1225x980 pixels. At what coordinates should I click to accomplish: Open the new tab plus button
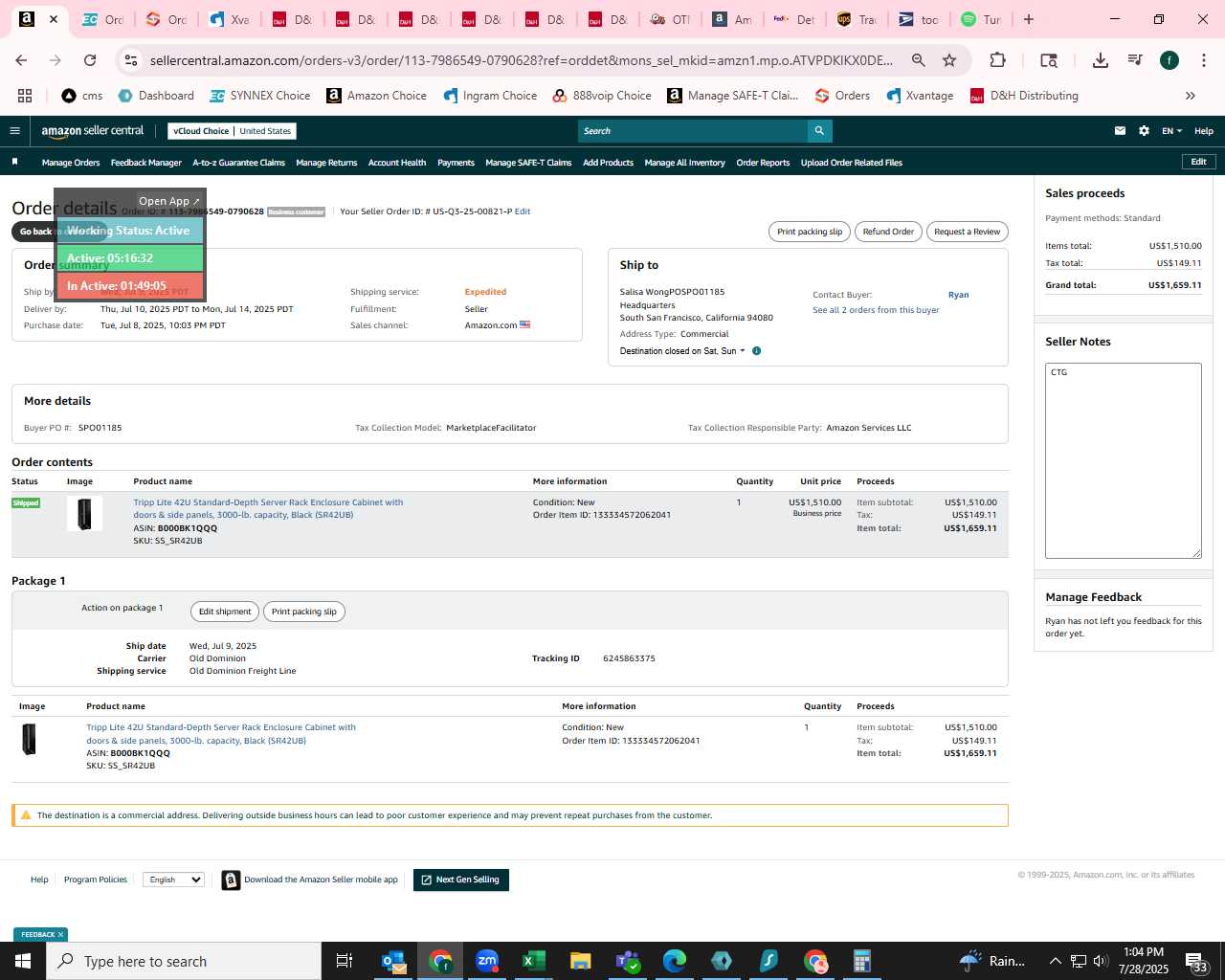click(1029, 19)
